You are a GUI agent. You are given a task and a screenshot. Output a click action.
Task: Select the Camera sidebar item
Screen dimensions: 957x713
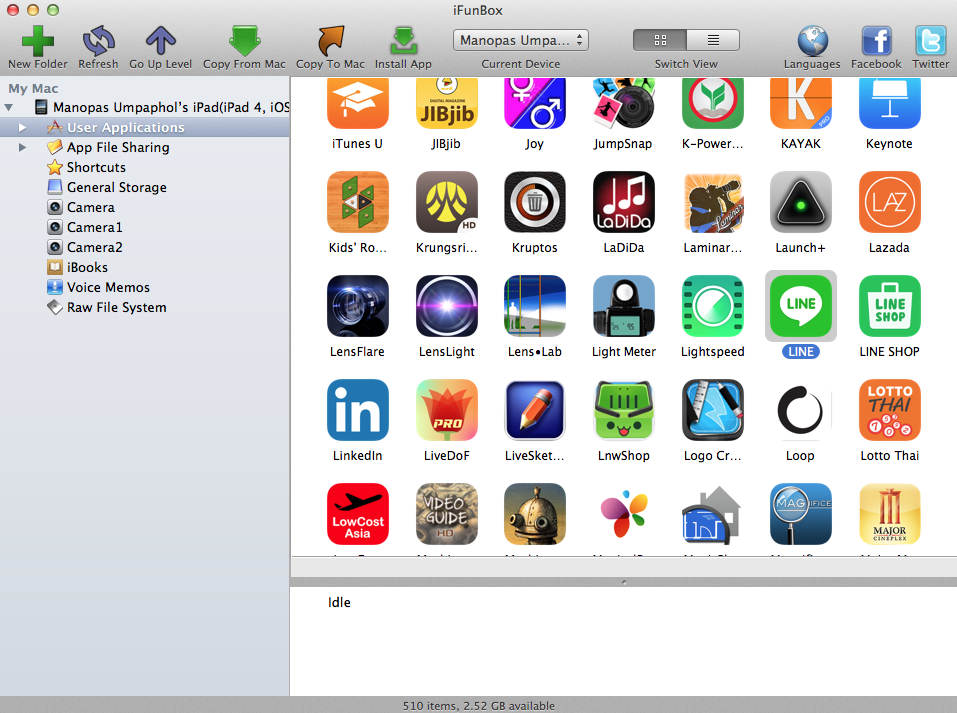[x=90, y=208]
